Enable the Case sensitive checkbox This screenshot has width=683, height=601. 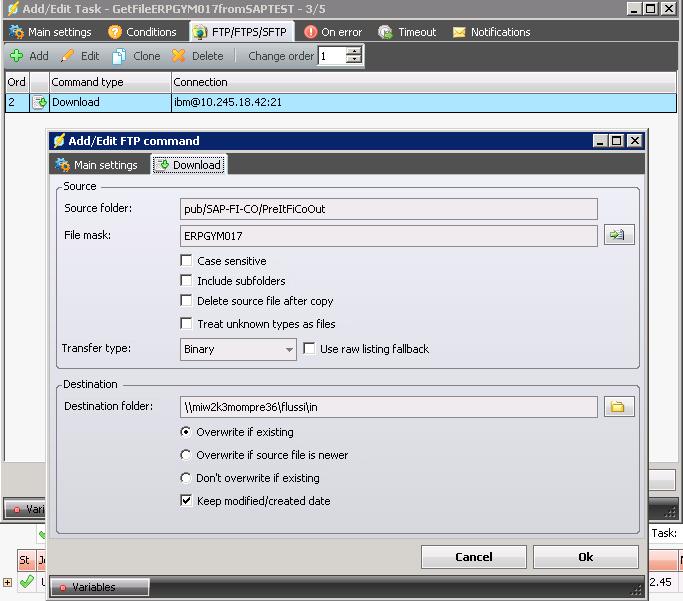(x=186, y=261)
